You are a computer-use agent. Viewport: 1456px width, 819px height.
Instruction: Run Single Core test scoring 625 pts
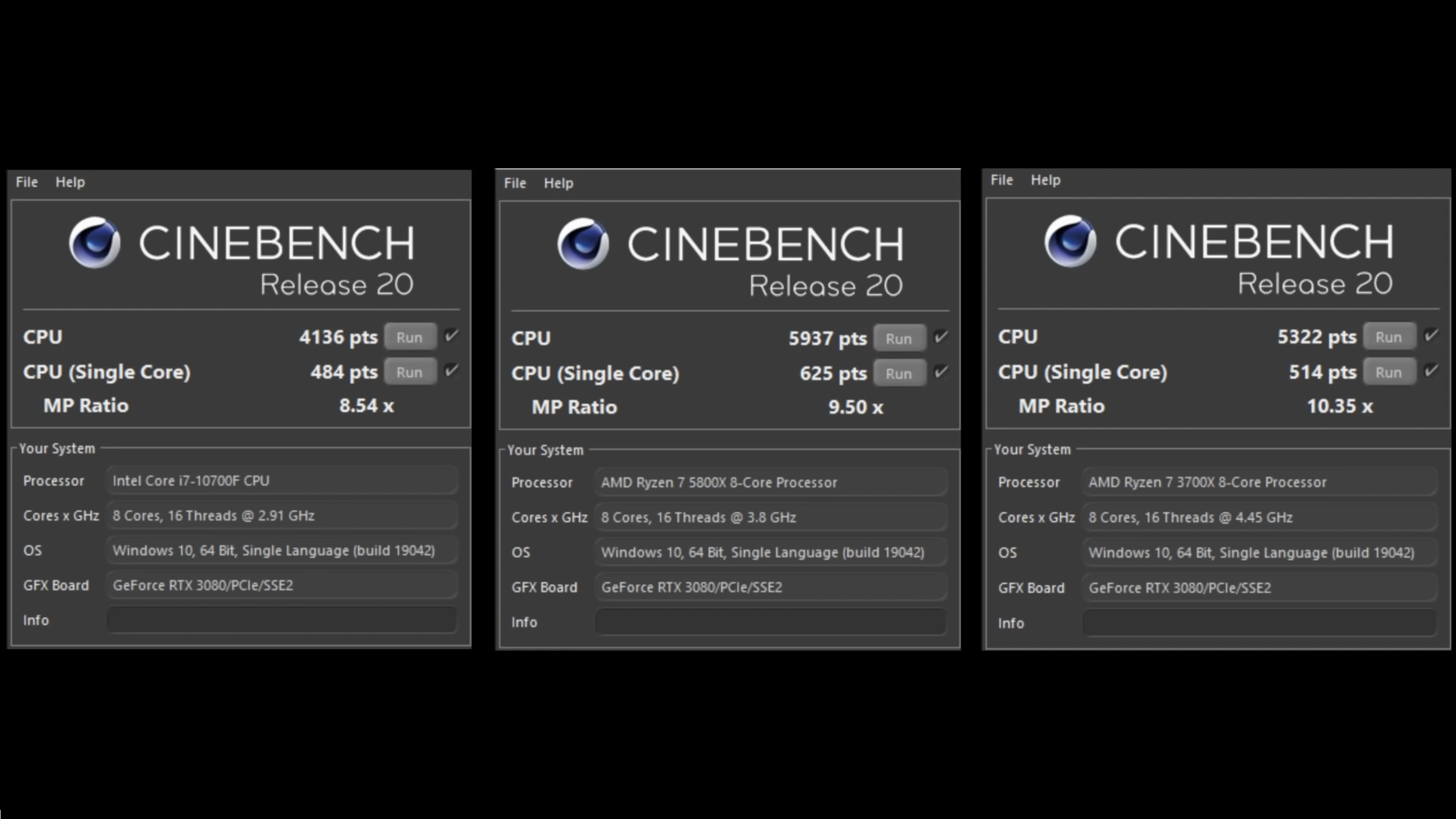[899, 374]
